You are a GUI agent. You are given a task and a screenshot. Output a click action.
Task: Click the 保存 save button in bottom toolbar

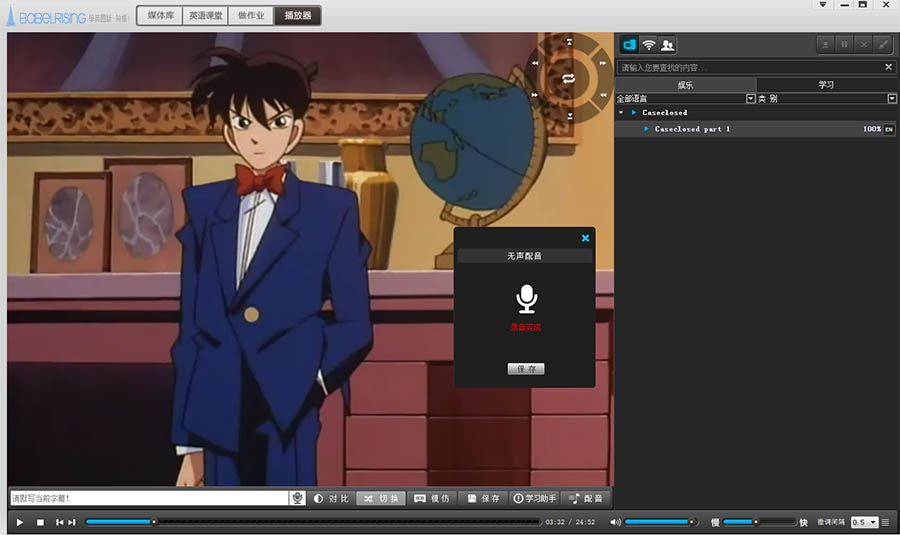(x=483, y=498)
